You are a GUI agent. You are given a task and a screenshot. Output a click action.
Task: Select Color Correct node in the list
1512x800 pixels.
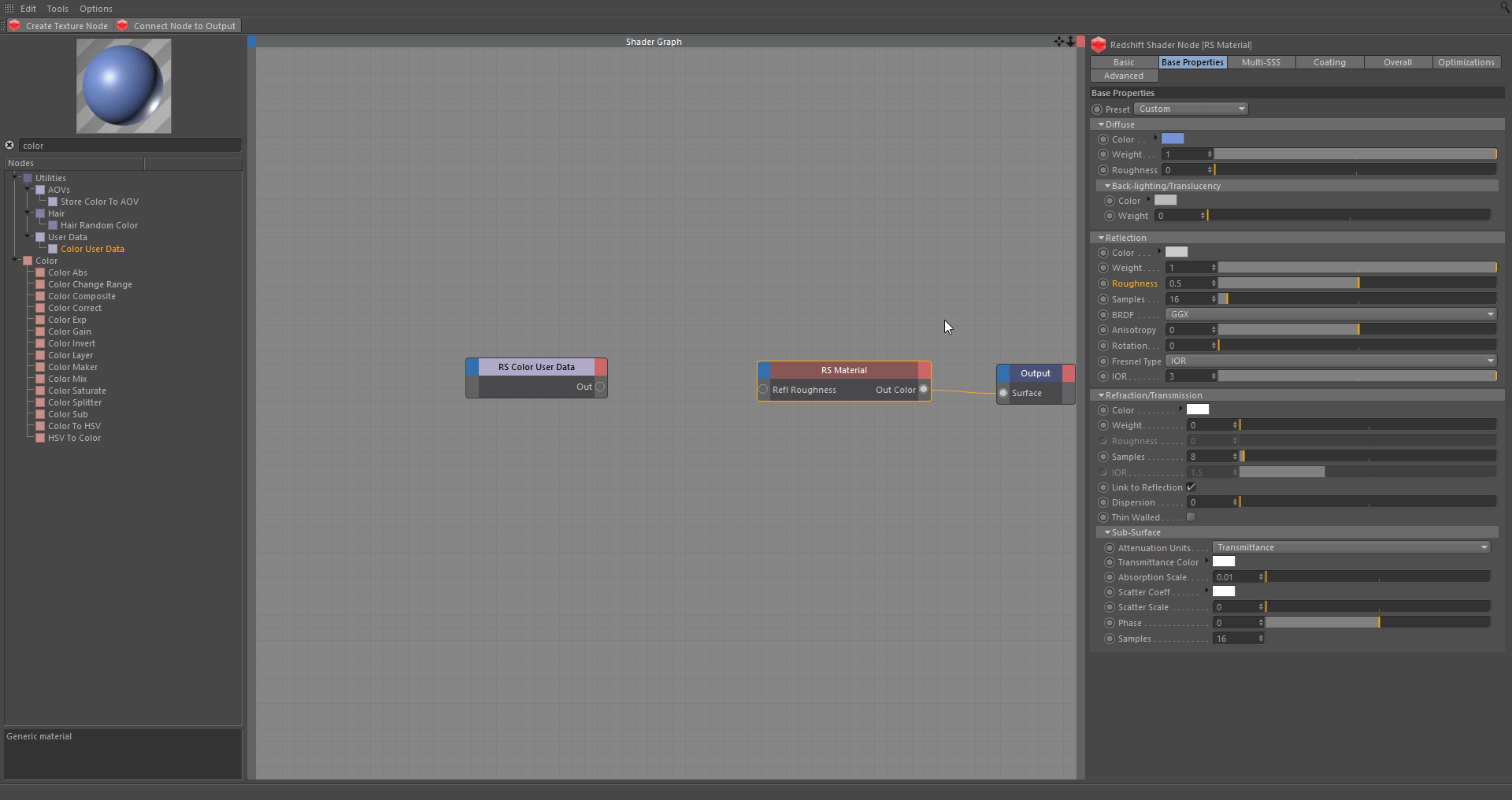tap(75, 308)
